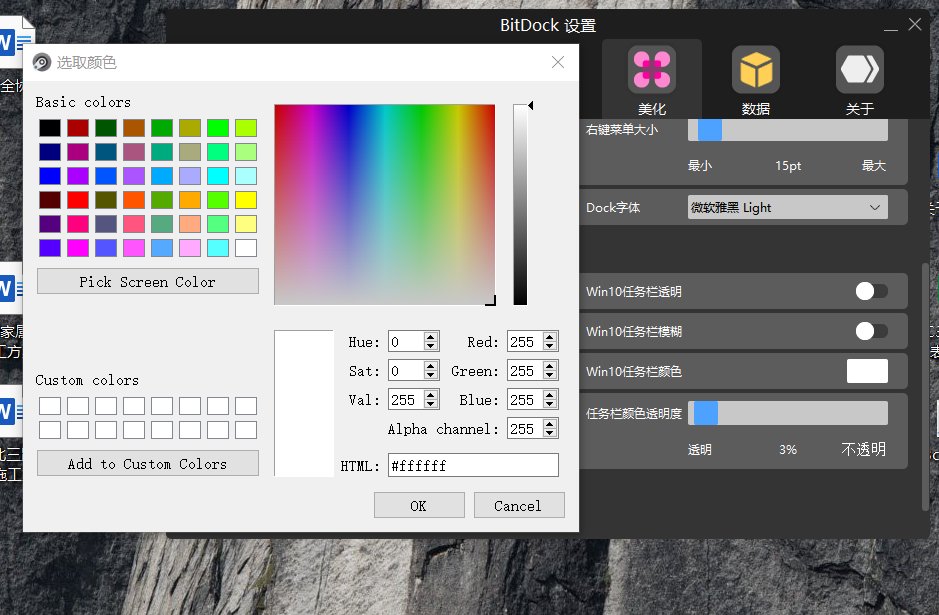The image size is (939, 615).
Task: Click the down arrow of the Sat spinner
Action: click(431, 375)
